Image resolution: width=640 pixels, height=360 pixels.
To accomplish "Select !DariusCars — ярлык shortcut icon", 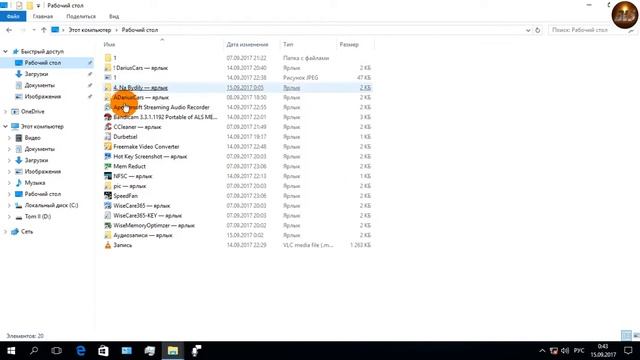I will [108, 68].
